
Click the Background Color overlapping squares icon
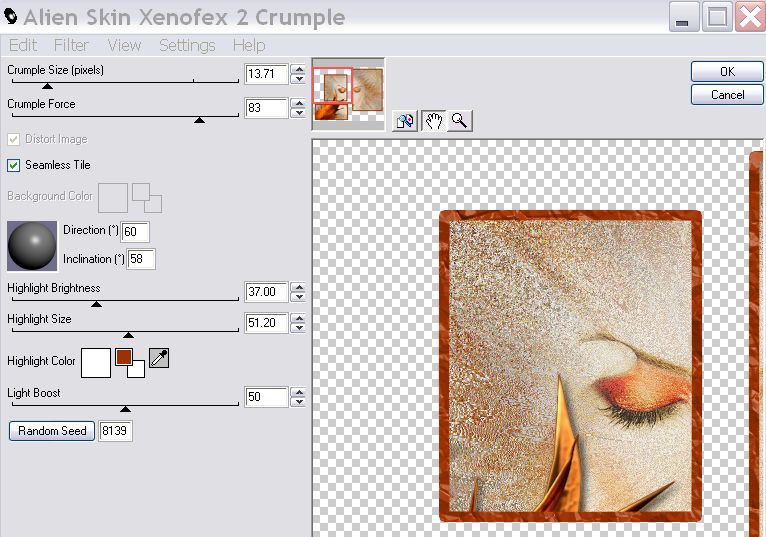(147, 197)
